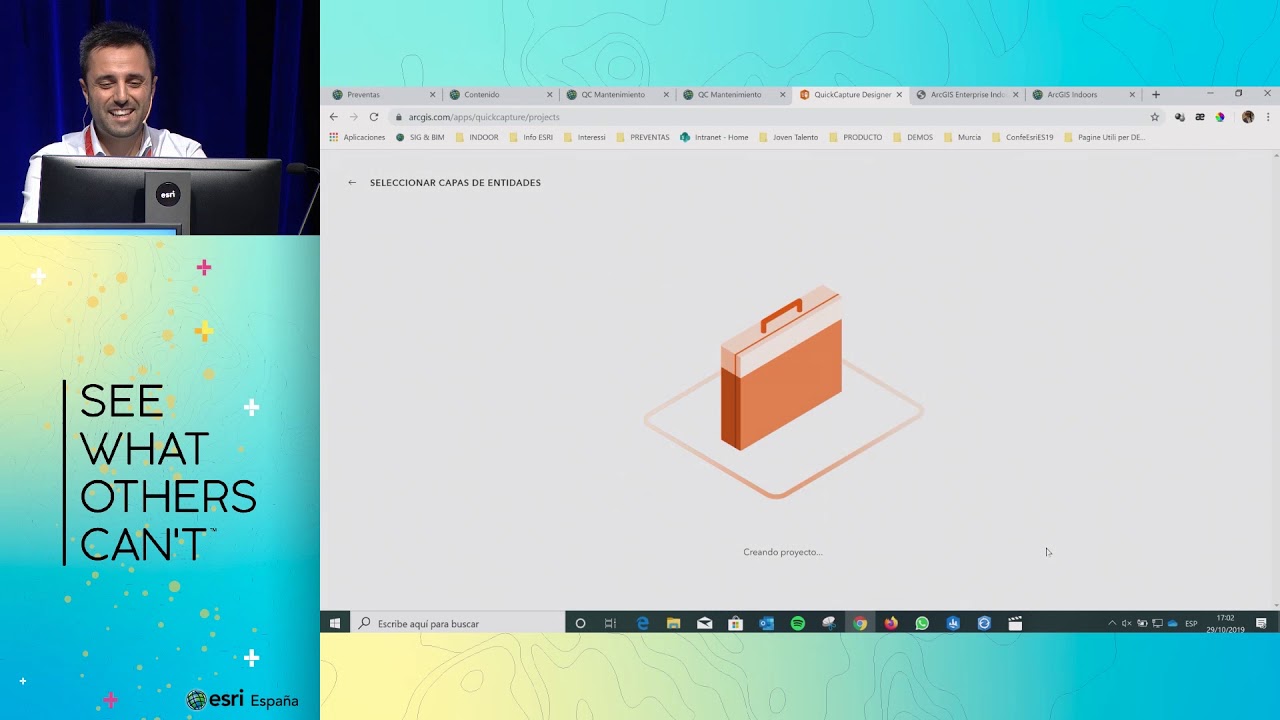Show hidden system tray icons
The width and height of the screenshot is (1280, 720).
1112,623
